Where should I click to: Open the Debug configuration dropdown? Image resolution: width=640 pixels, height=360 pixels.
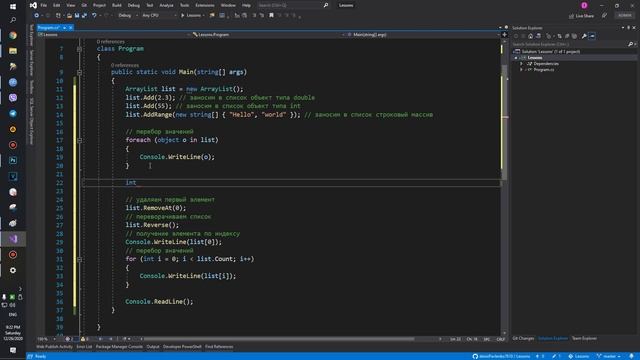[x=128, y=16]
